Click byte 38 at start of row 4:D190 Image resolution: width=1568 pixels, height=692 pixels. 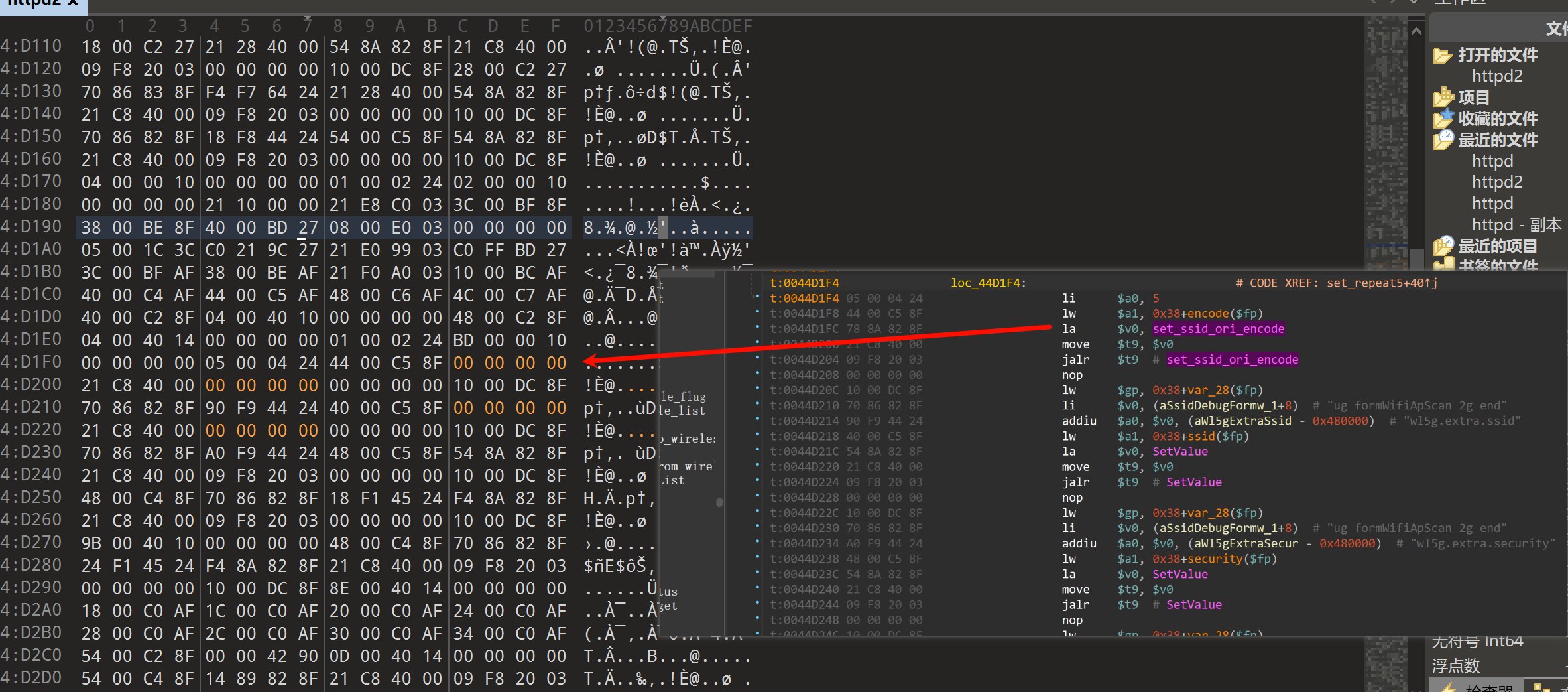pos(91,228)
